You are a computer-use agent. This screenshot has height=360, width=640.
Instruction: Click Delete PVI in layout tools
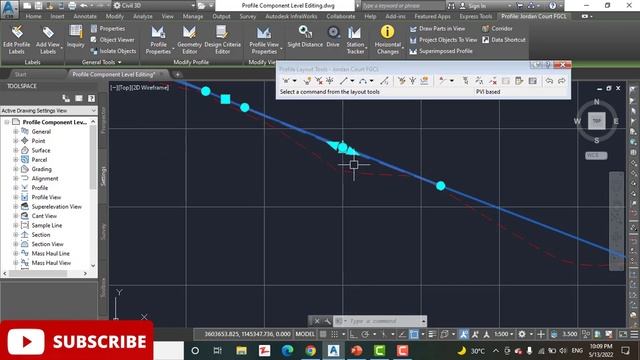[319, 81]
